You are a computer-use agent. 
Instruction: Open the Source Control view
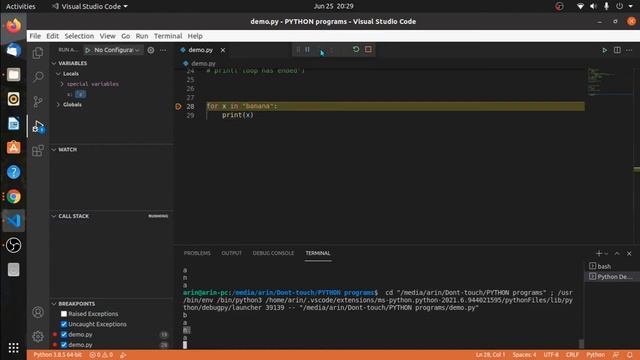[x=38, y=101]
